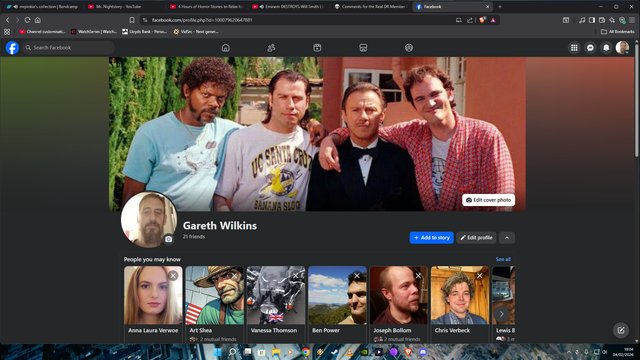Screen dimensions: 640x360
Task: Open the browser sidebar panel icon
Action: pyautogui.click(x=592, y=20)
